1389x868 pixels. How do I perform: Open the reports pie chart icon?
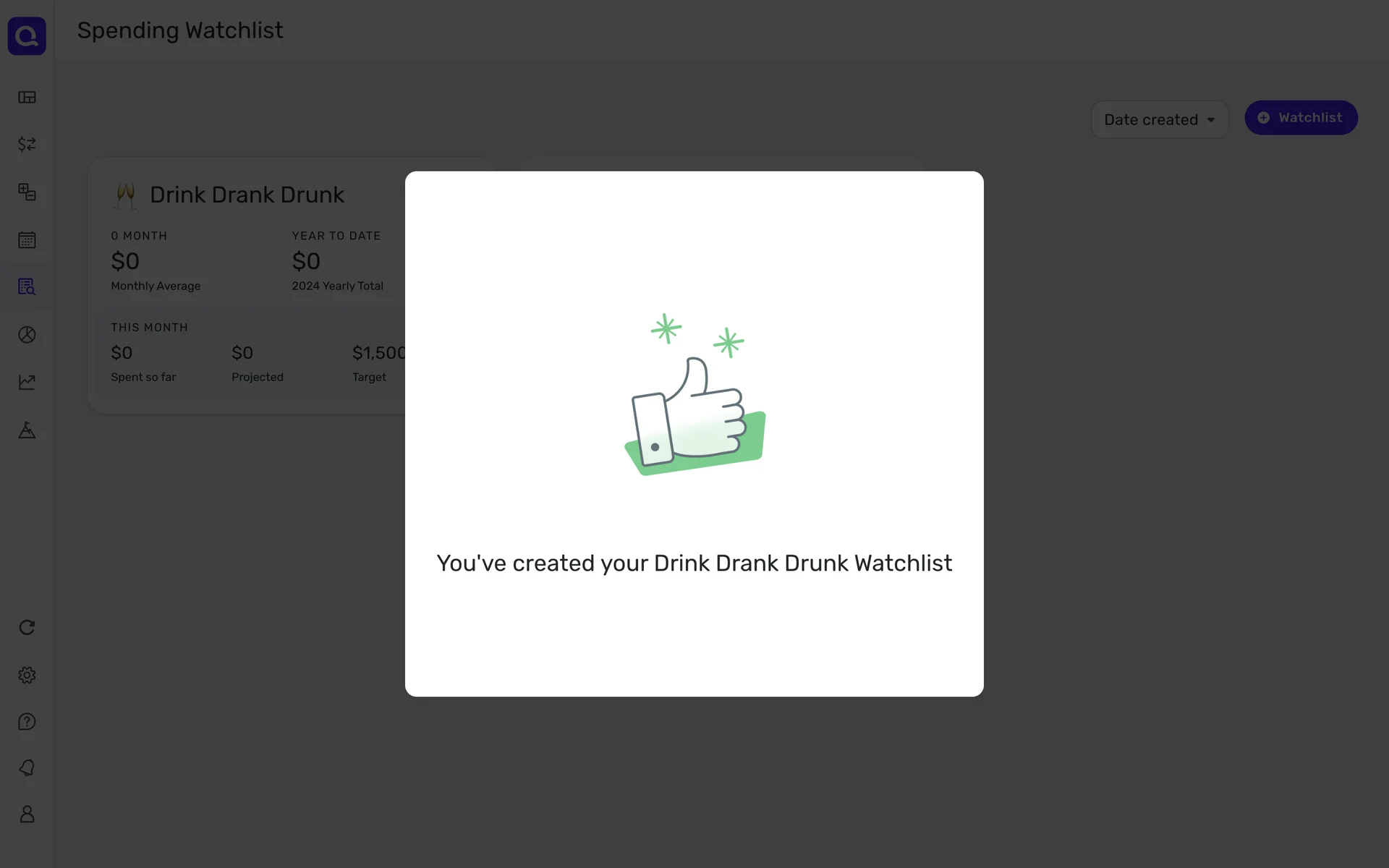coord(27,335)
